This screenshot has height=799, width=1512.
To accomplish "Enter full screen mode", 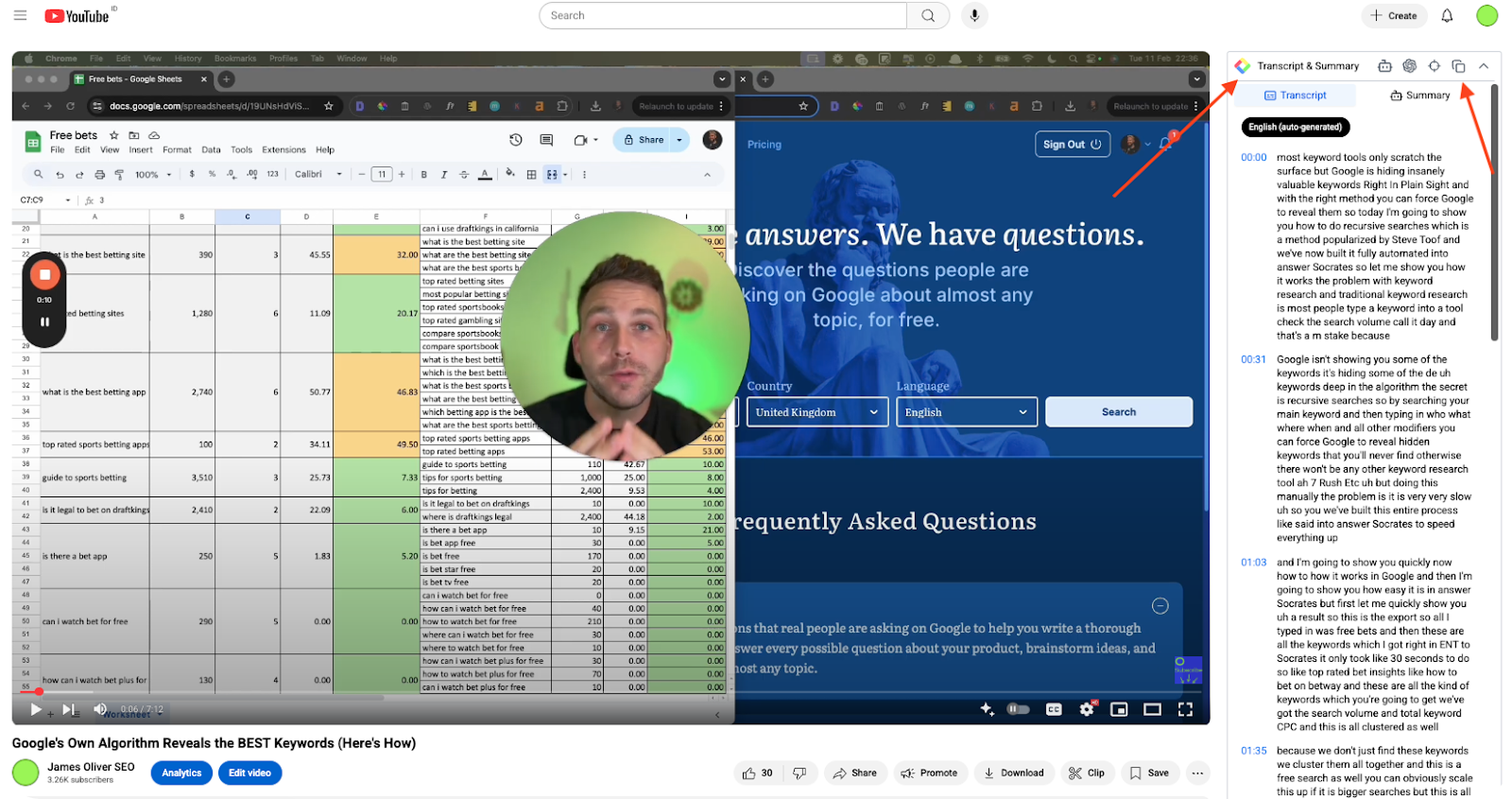I will click(x=1185, y=709).
